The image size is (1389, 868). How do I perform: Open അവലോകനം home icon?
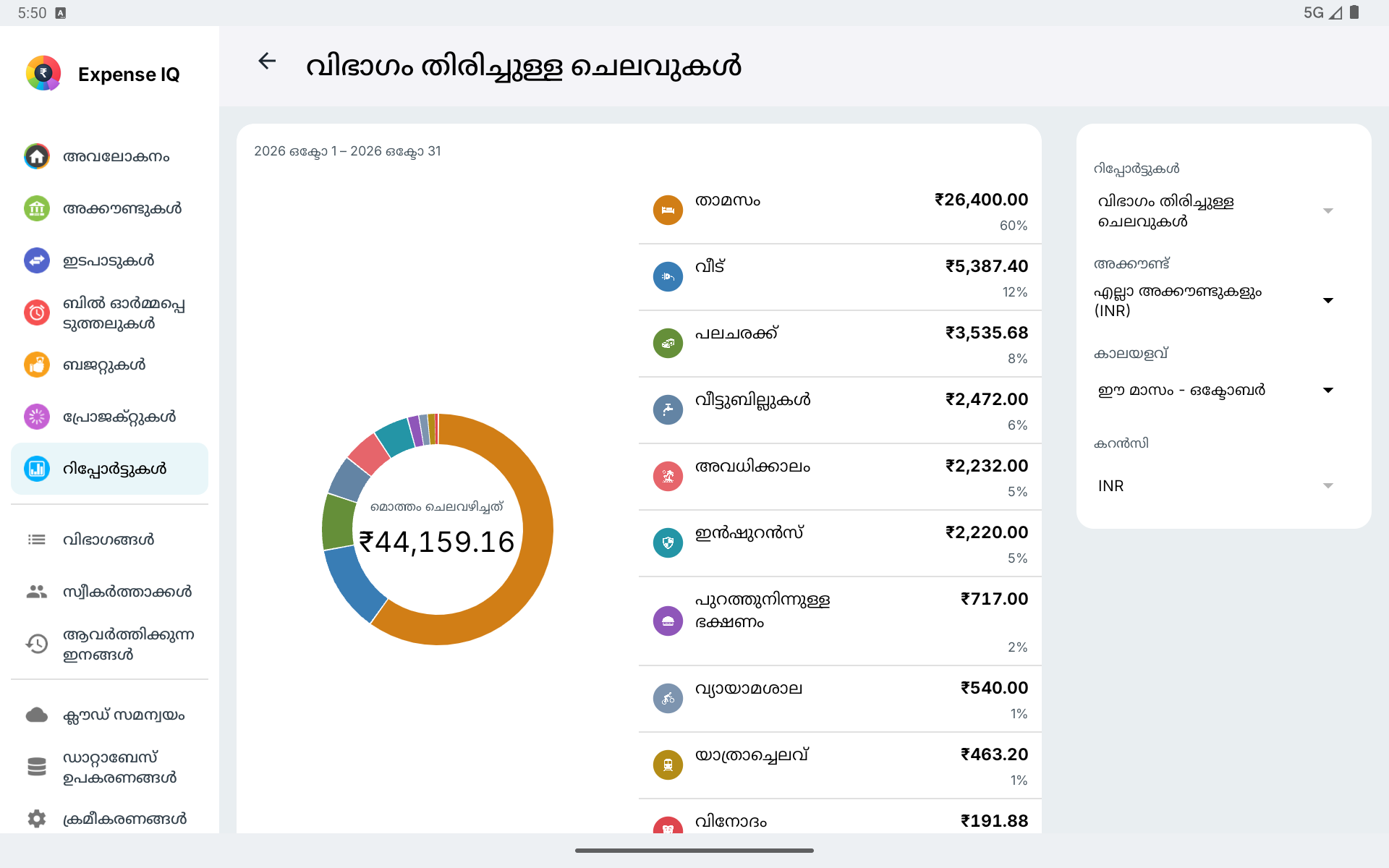click(x=37, y=156)
